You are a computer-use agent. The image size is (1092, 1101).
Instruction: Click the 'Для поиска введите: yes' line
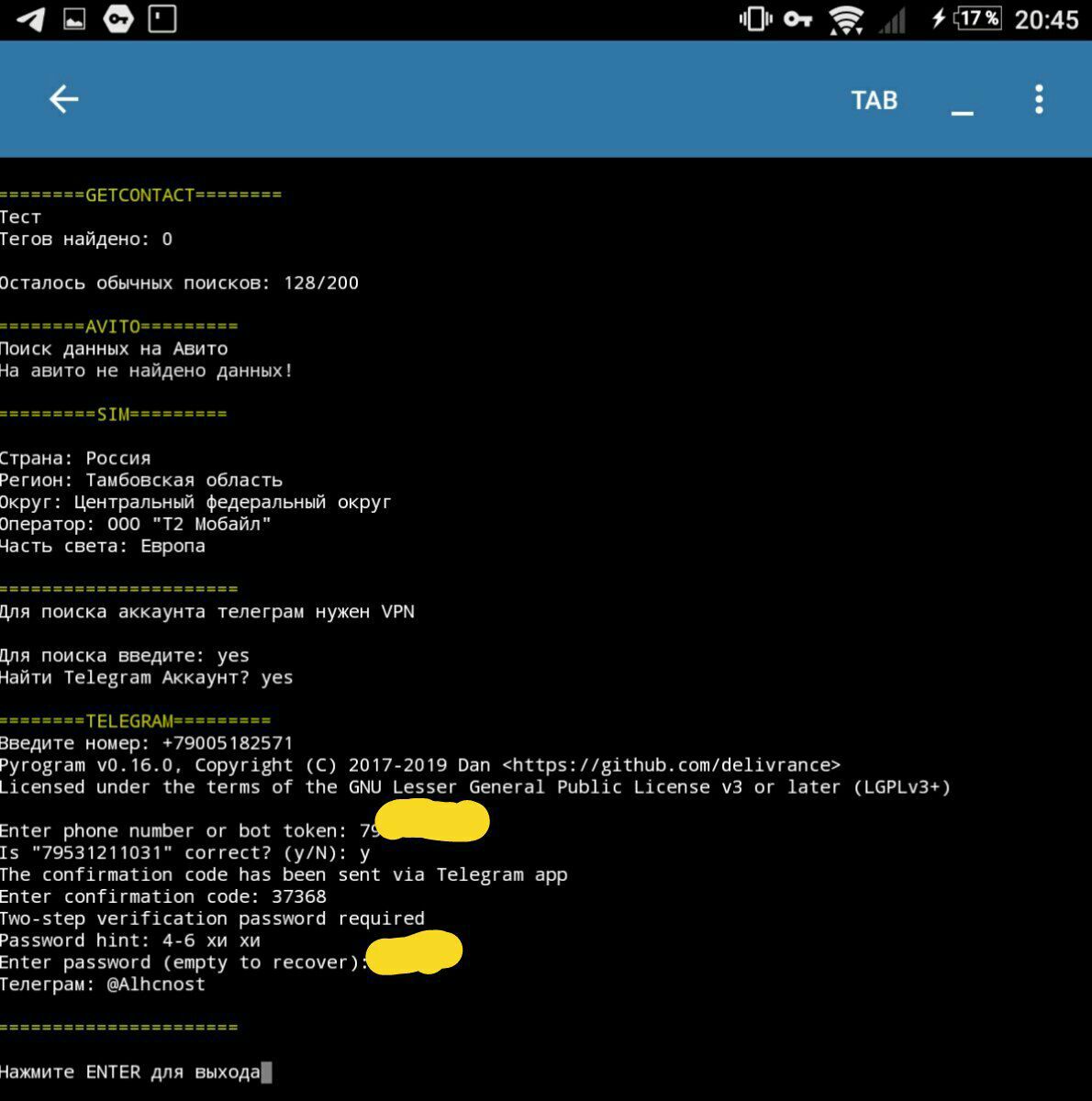(x=125, y=655)
